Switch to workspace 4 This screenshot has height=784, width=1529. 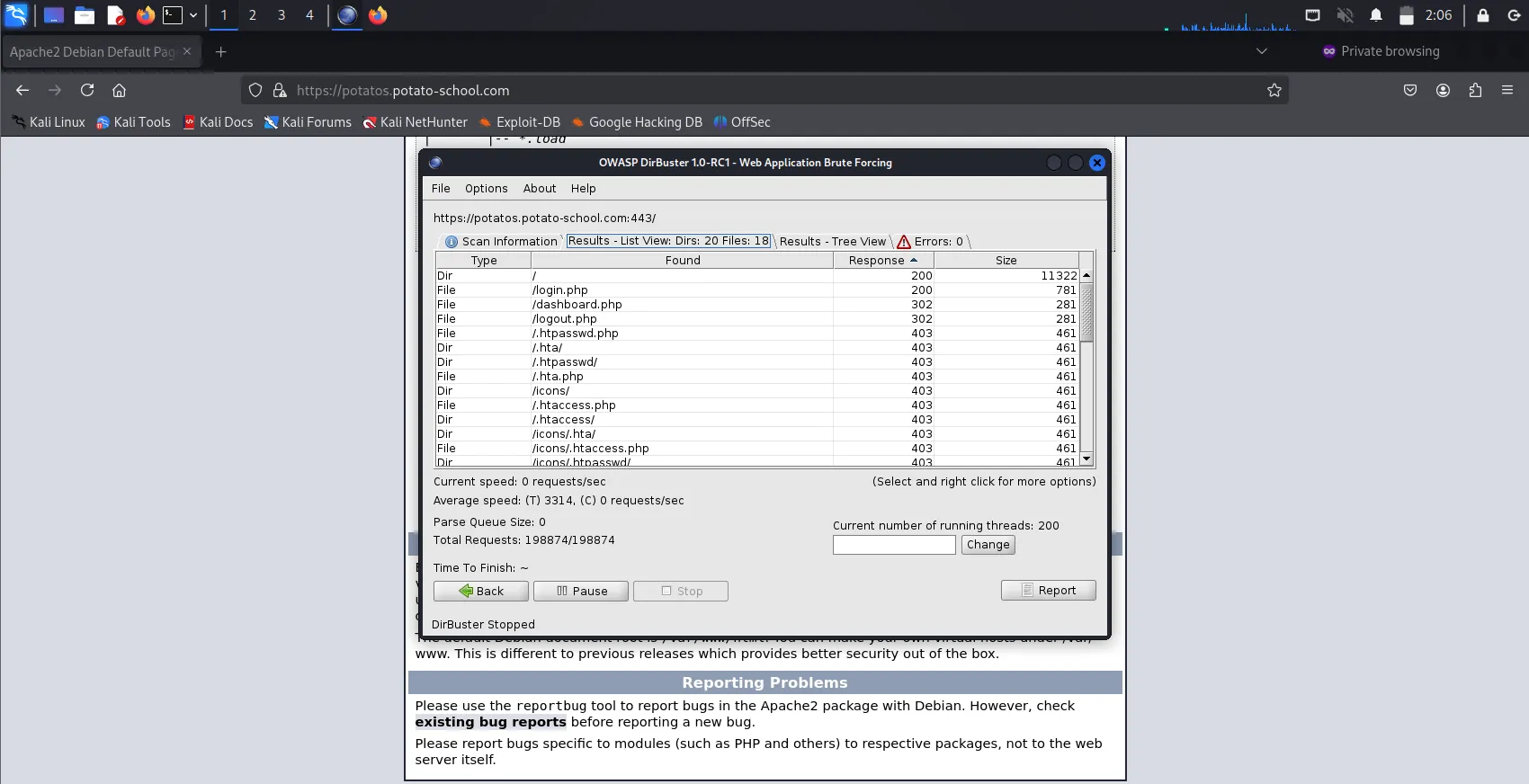pos(309,15)
